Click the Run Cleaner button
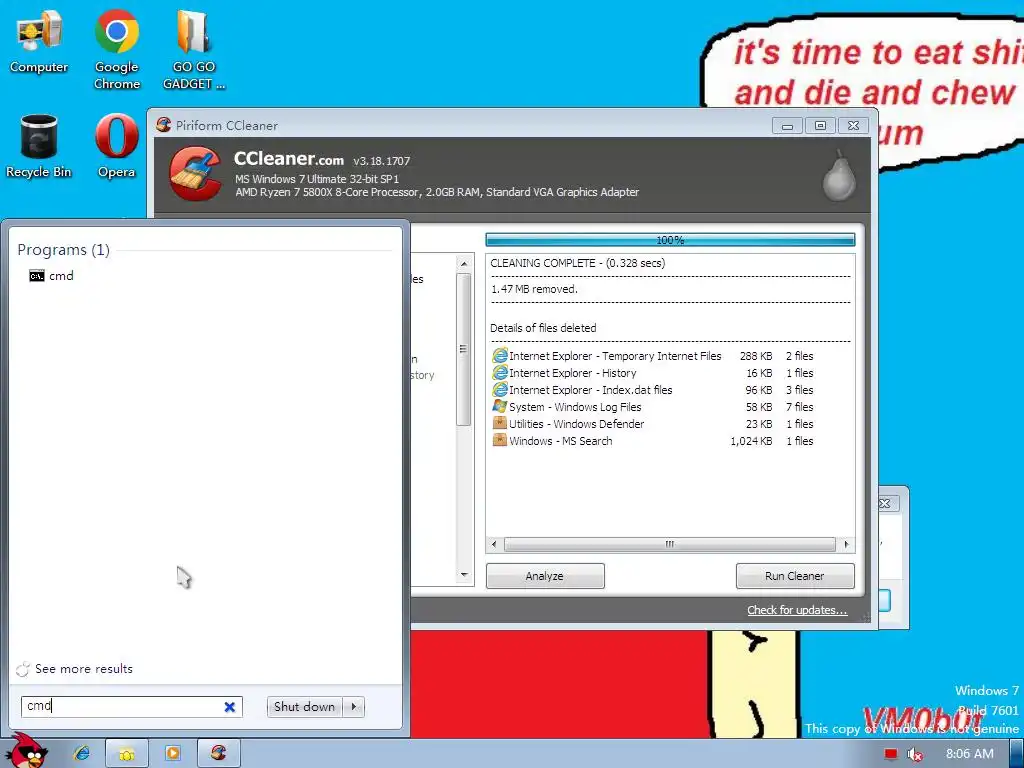The width and height of the screenshot is (1024, 768). tap(795, 576)
